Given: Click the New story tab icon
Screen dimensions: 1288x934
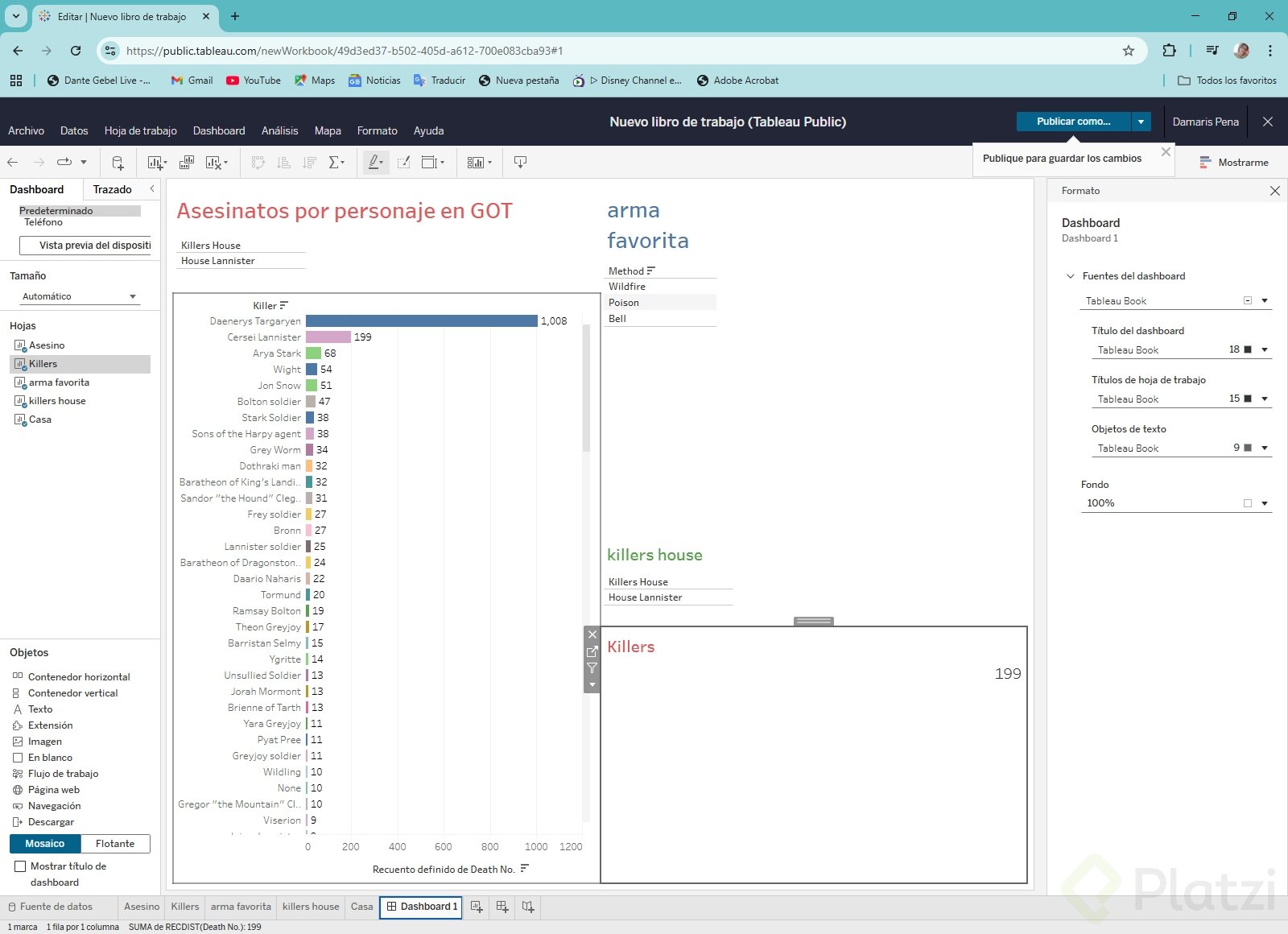Looking at the screenshot, I should 528,907.
